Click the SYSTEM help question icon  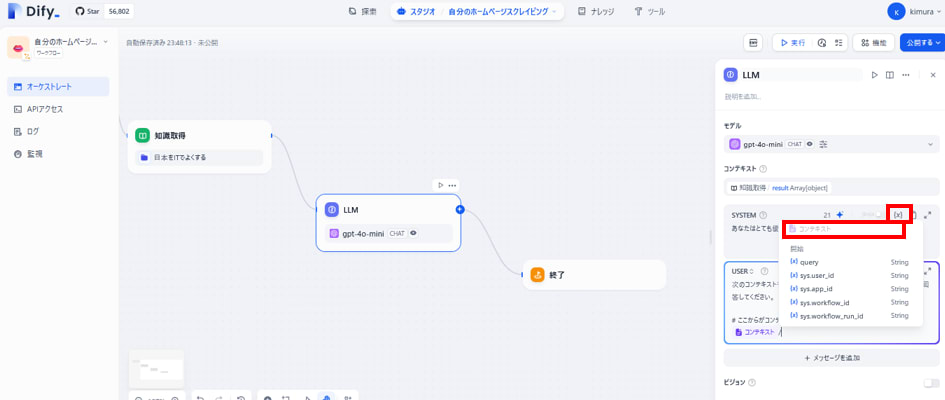763,215
